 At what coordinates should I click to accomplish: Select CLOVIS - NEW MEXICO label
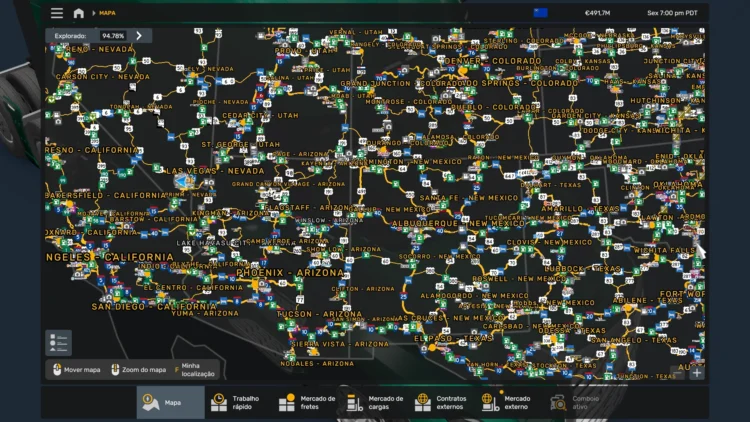(550, 242)
